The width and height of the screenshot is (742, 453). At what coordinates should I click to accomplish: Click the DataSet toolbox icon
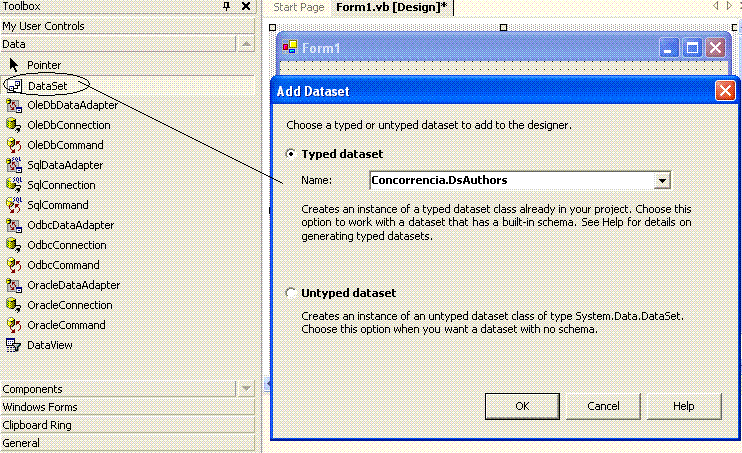tap(14, 86)
